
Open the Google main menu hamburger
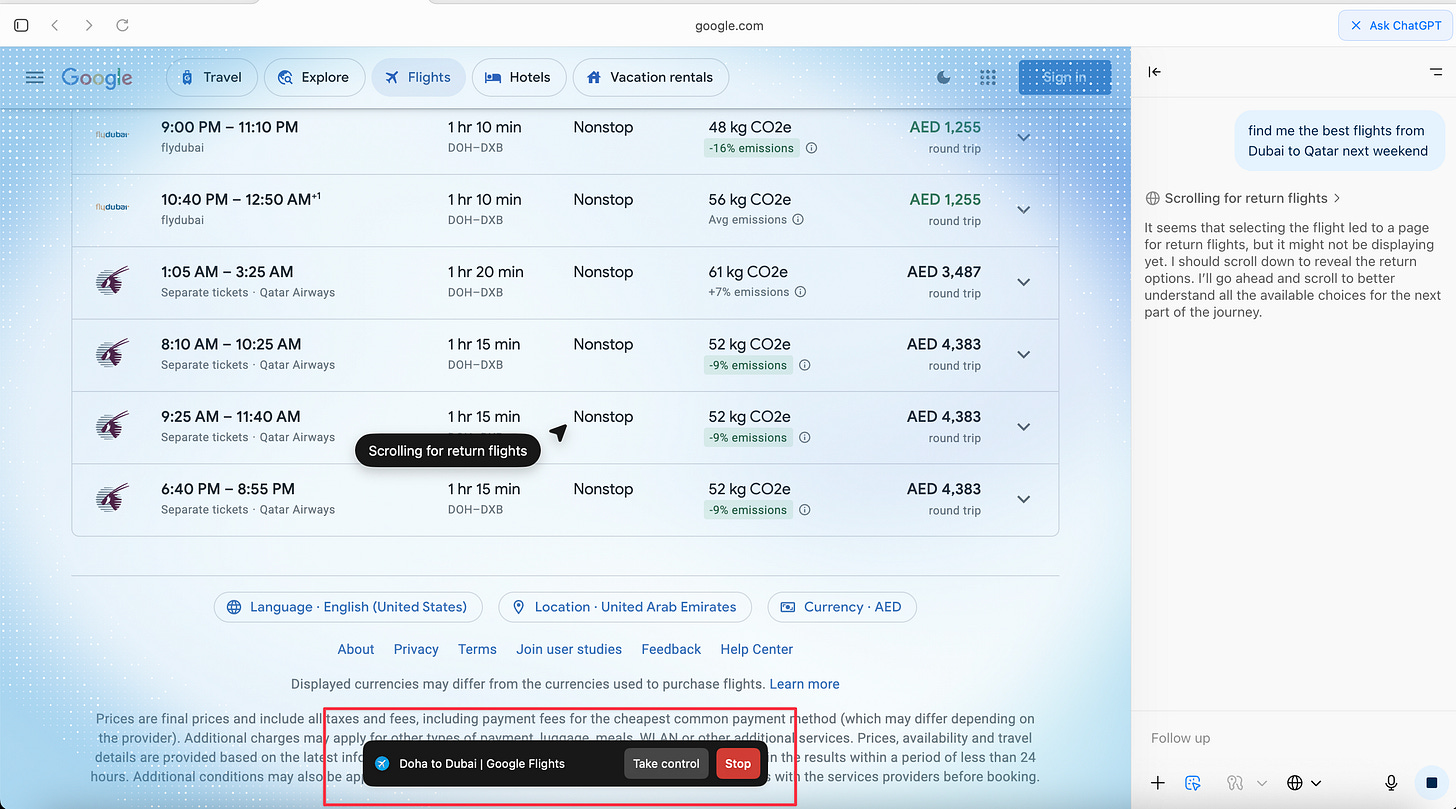34,77
